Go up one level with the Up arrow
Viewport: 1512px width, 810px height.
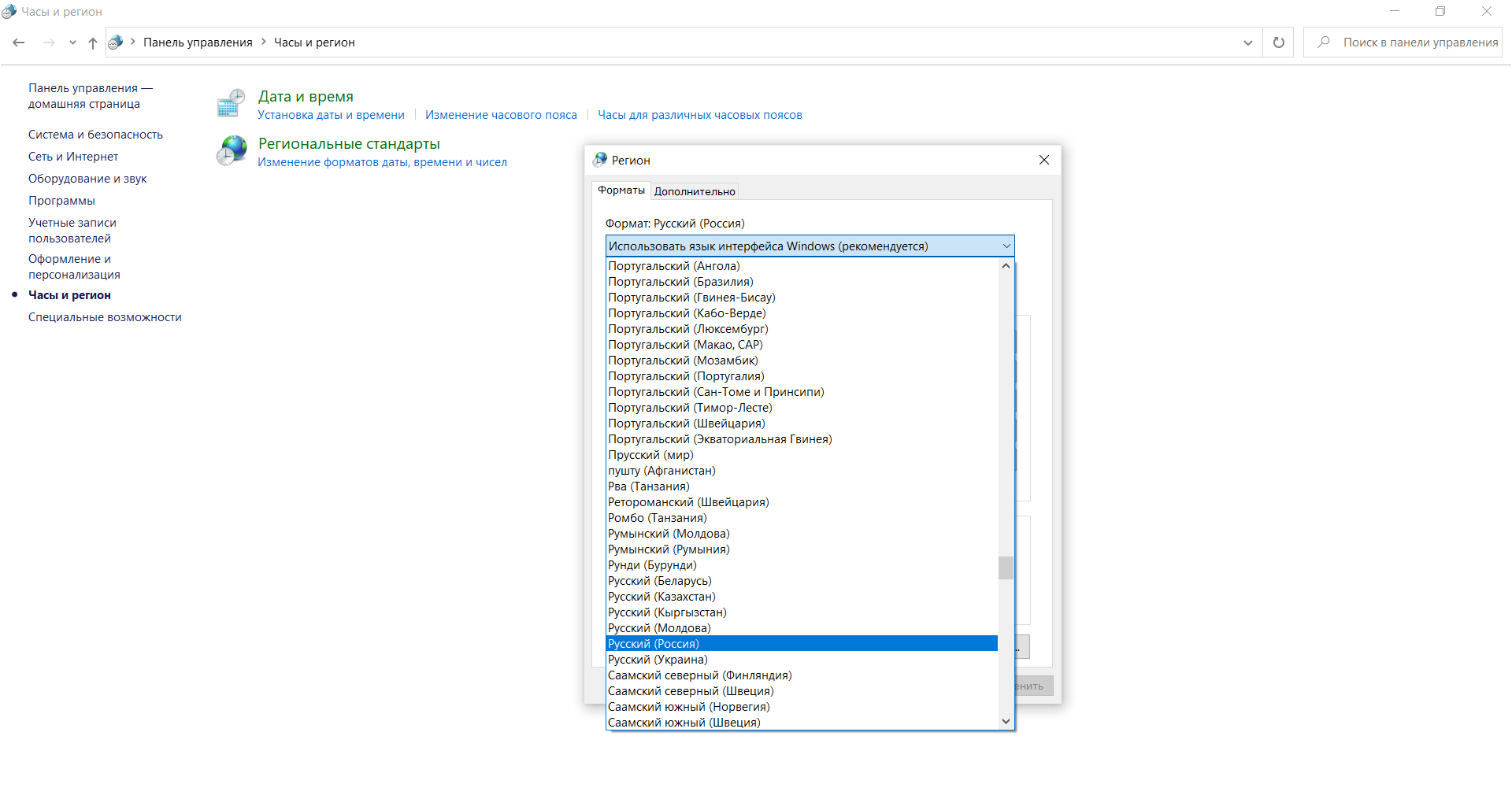click(x=93, y=43)
